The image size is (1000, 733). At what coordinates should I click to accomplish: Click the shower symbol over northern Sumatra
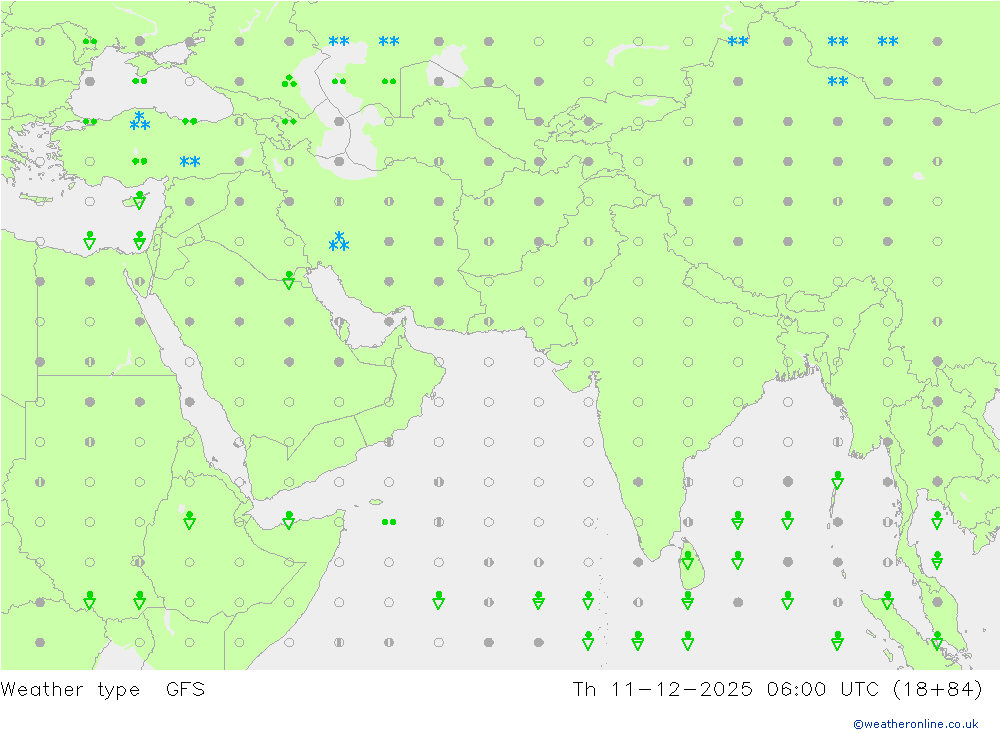click(887, 600)
